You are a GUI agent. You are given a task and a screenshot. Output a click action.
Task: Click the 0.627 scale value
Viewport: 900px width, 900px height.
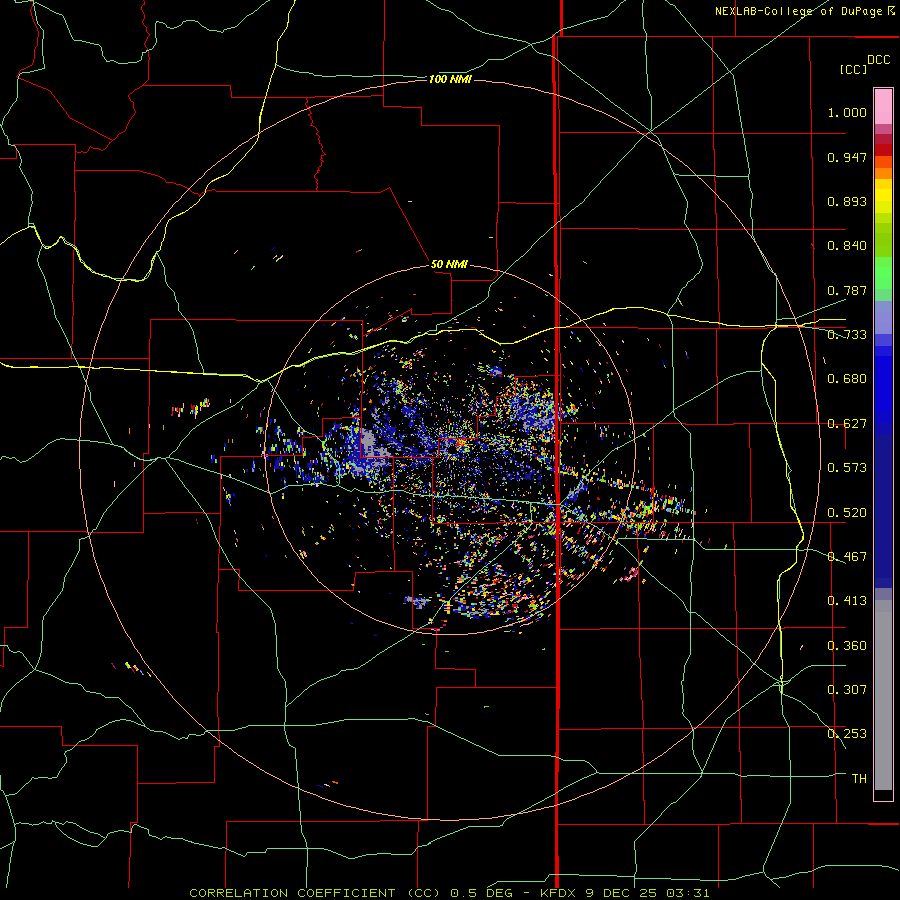[847, 424]
